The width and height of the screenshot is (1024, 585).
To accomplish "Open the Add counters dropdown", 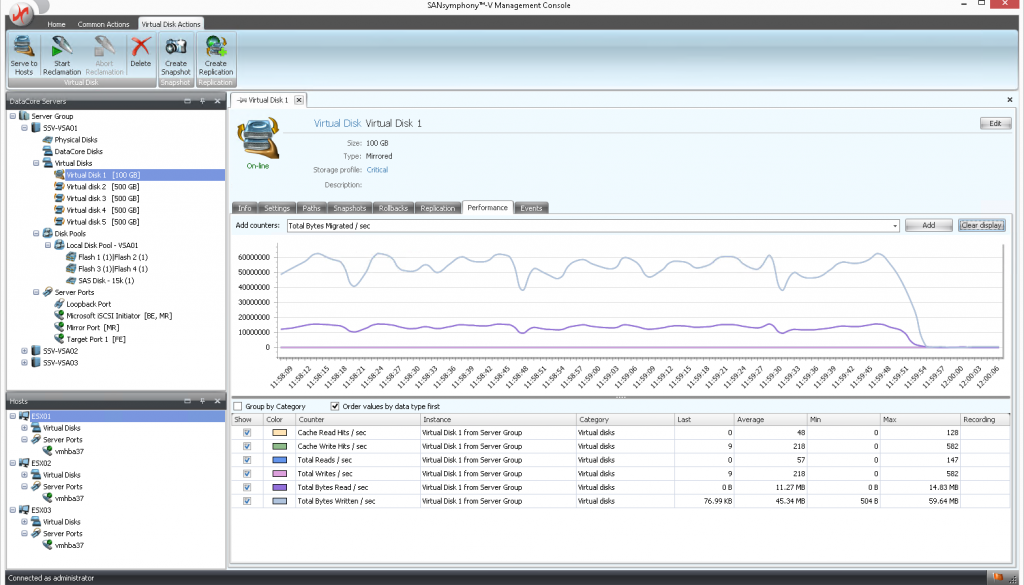I will point(893,226).
